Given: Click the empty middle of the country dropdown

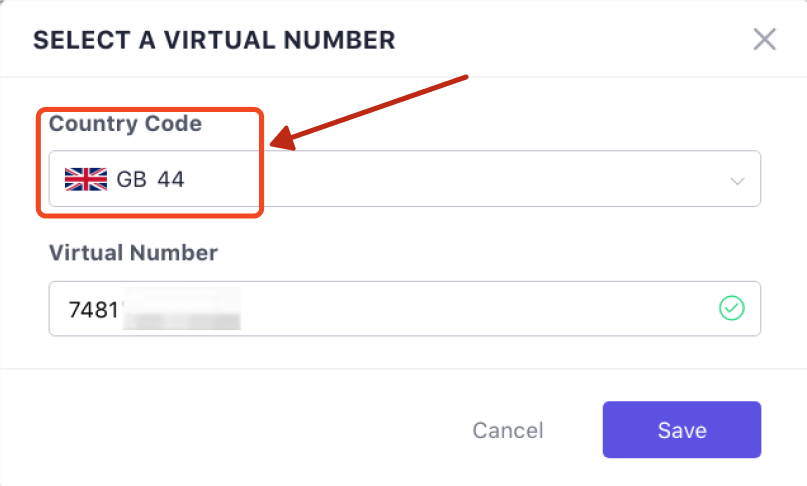Looking at the screenshot, I should point(480,179).
